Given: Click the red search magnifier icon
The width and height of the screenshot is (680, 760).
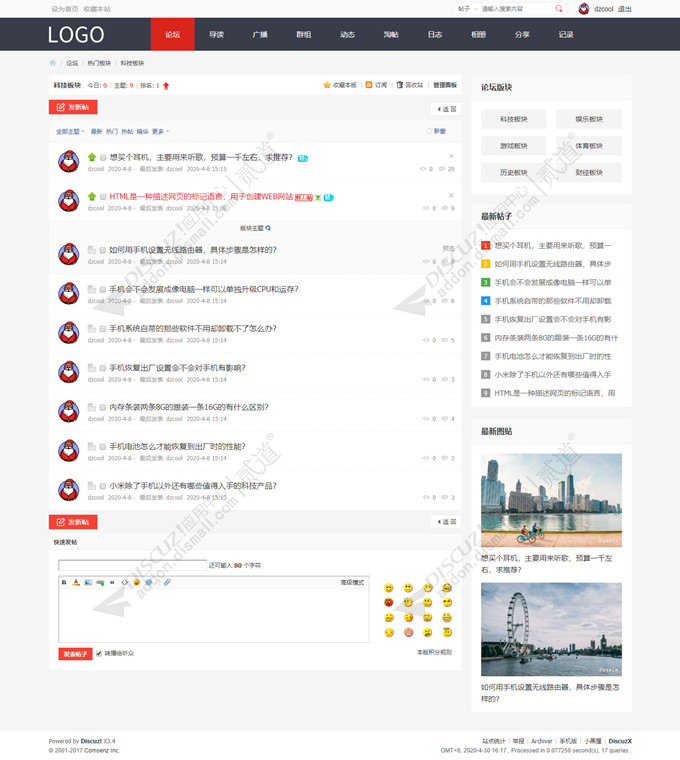Looking at the screenshot, I should coord(559,9).
